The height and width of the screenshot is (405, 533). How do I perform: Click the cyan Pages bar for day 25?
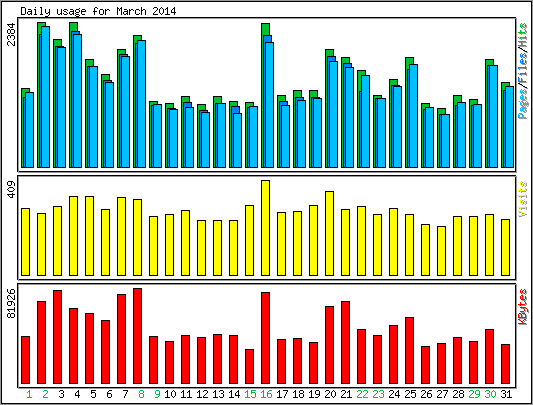(x=414, y=116)
